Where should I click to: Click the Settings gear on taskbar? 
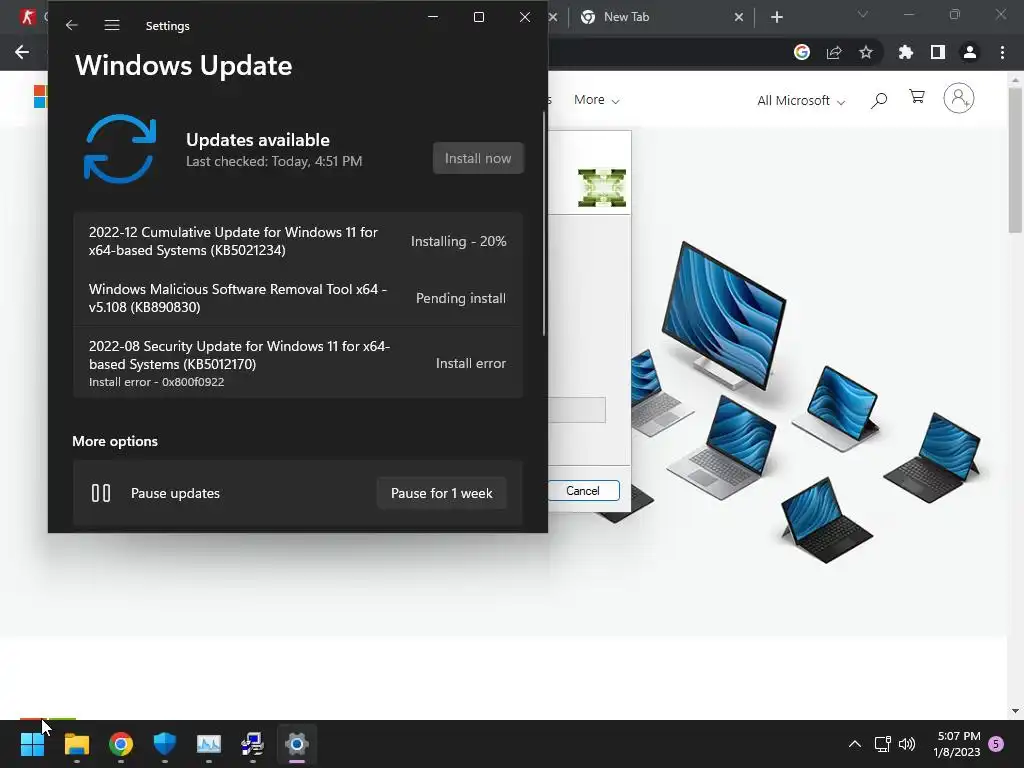click(x=296, y=744)
